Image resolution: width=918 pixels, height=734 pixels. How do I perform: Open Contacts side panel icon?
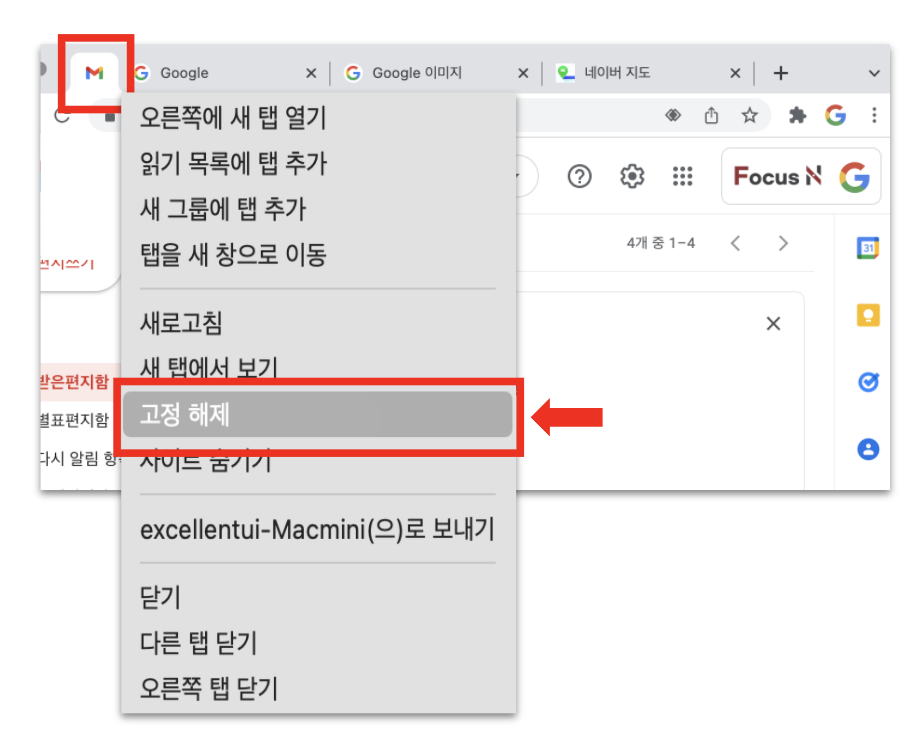click(x=868, y=449)
